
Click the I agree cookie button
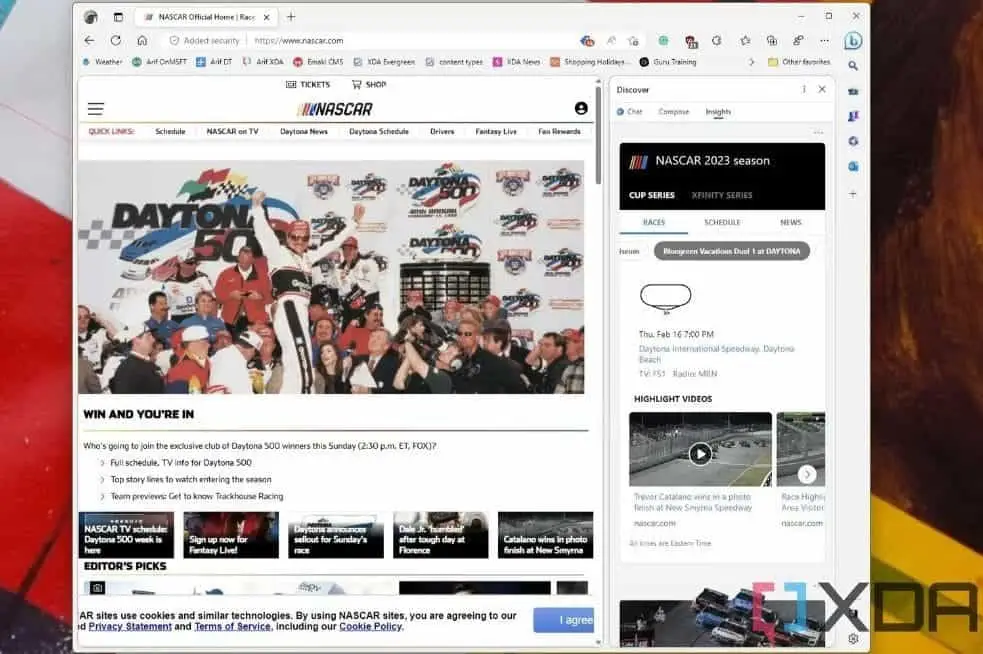click(564, 620)
